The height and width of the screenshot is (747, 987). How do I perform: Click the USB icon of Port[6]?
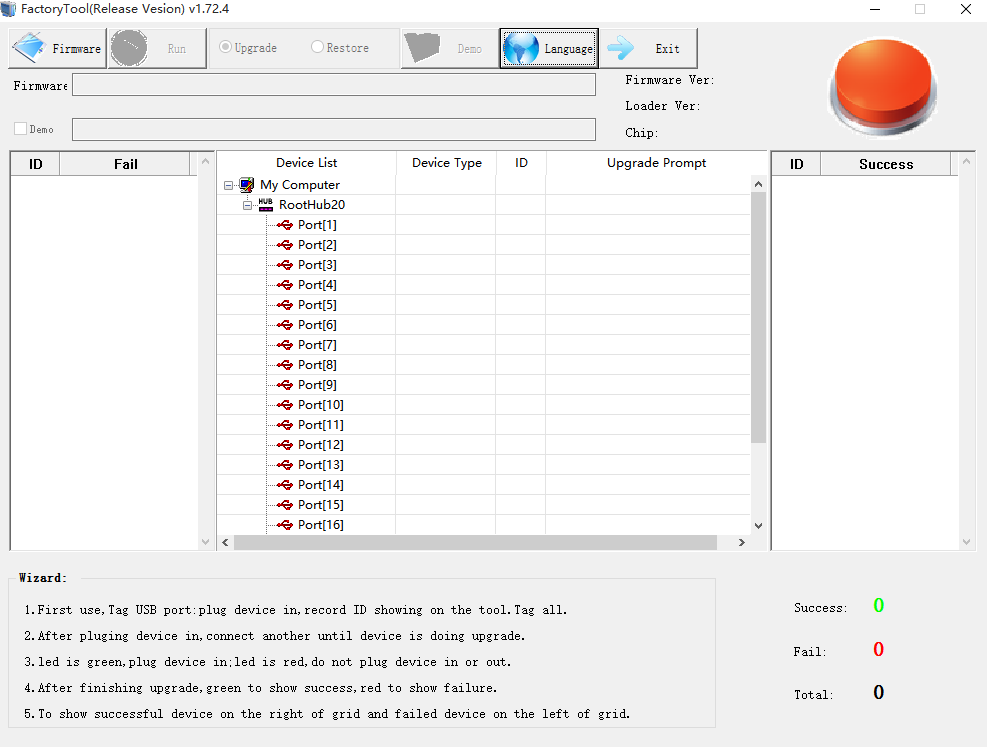[x=285, y=325]
